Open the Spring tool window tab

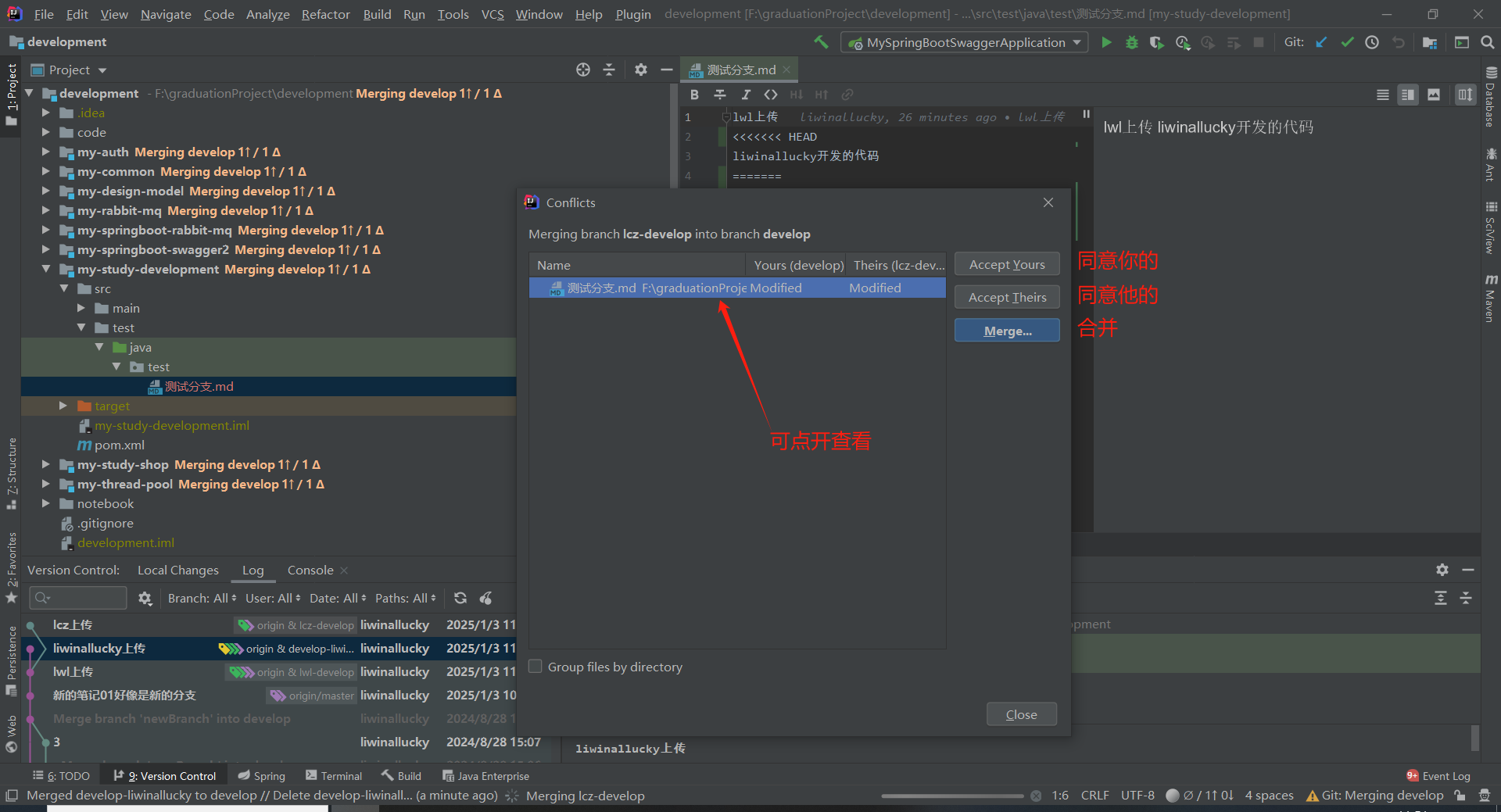[x=262, y=776]
